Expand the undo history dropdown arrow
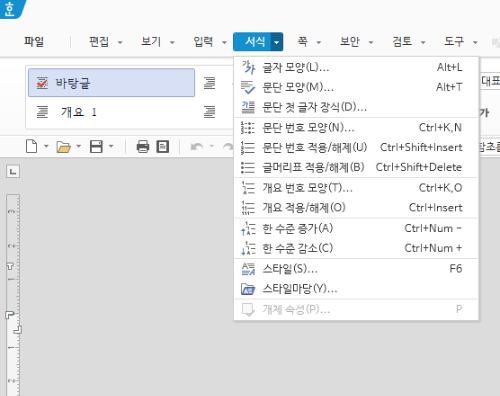Viewport: 500px width, 396px height. [x=212, y=146]
